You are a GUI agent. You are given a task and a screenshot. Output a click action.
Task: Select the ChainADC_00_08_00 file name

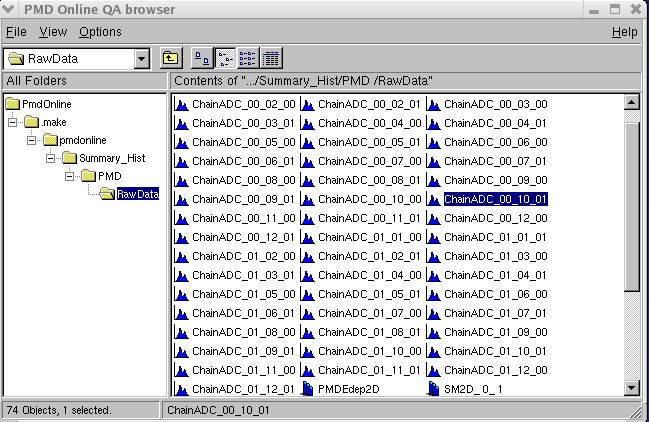tap(243, 180)
